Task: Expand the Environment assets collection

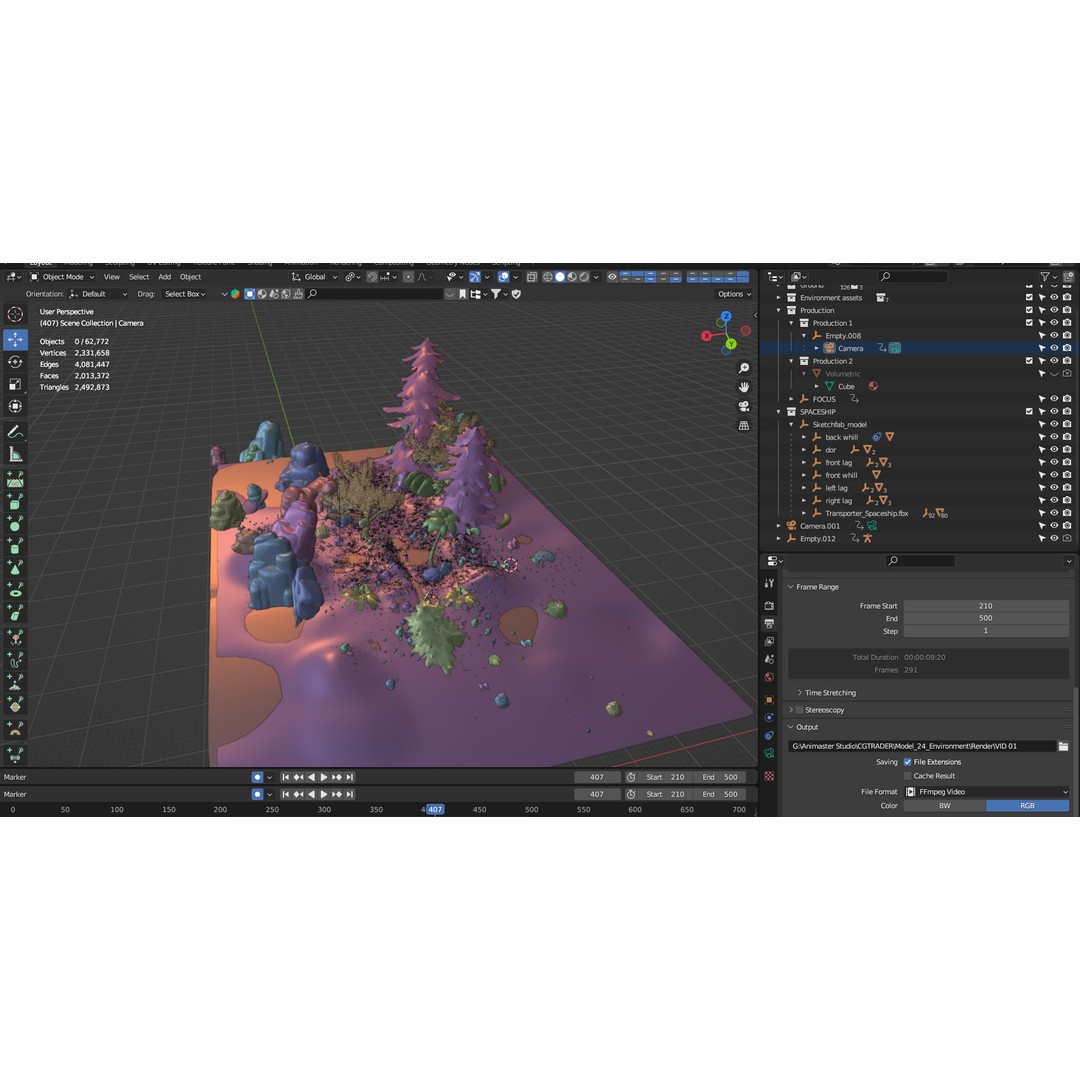Action: click(778, 298)
